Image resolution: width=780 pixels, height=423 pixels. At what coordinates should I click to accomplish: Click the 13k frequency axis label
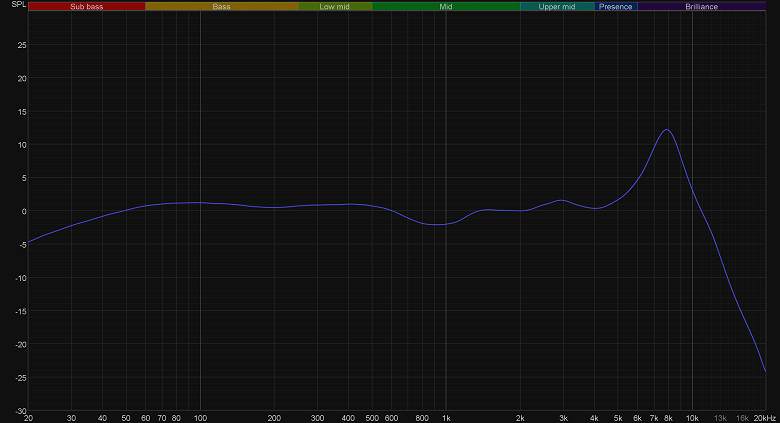pos(720,419)
